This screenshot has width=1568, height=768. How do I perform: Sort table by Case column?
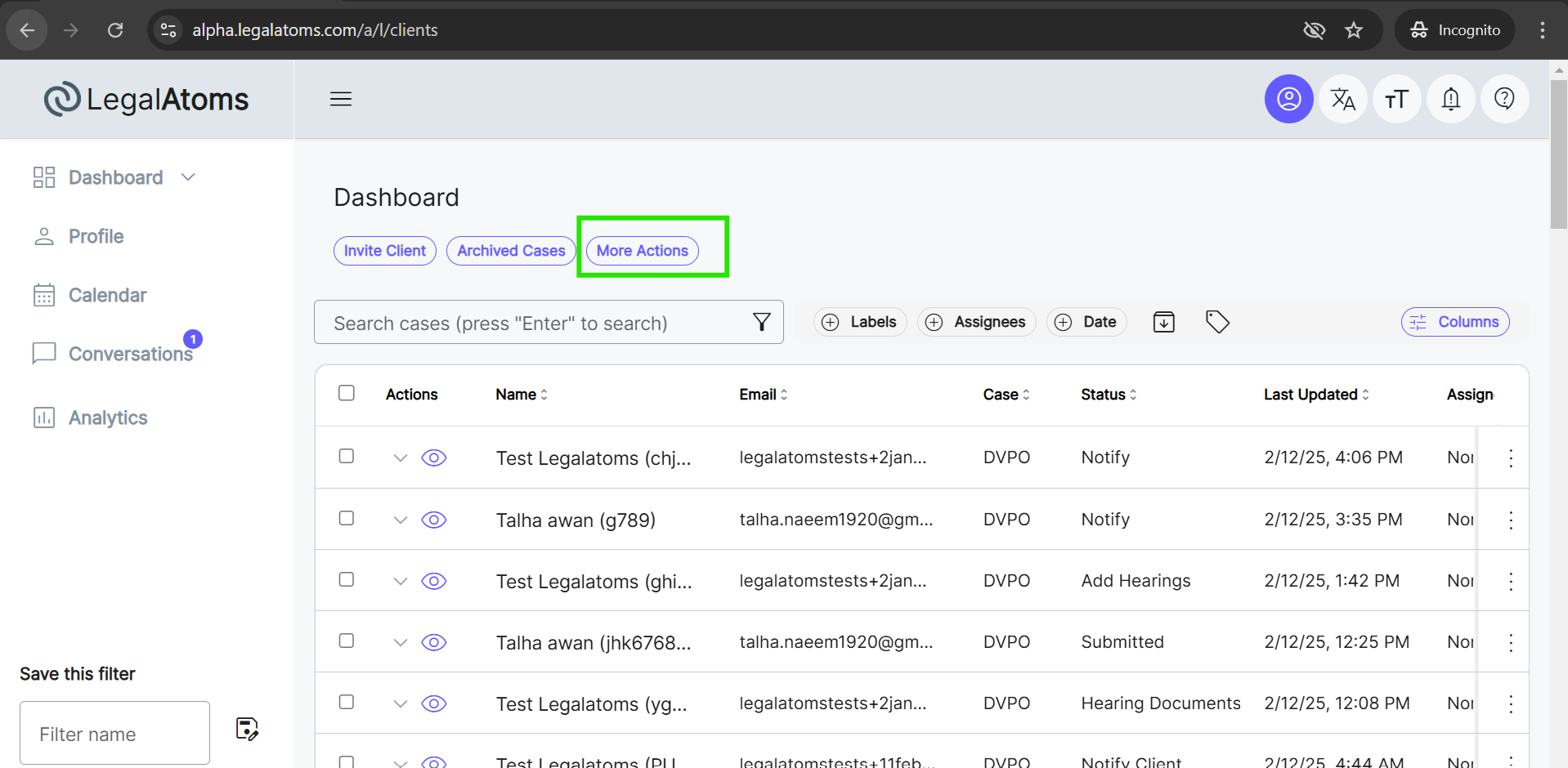(1006, 395)
